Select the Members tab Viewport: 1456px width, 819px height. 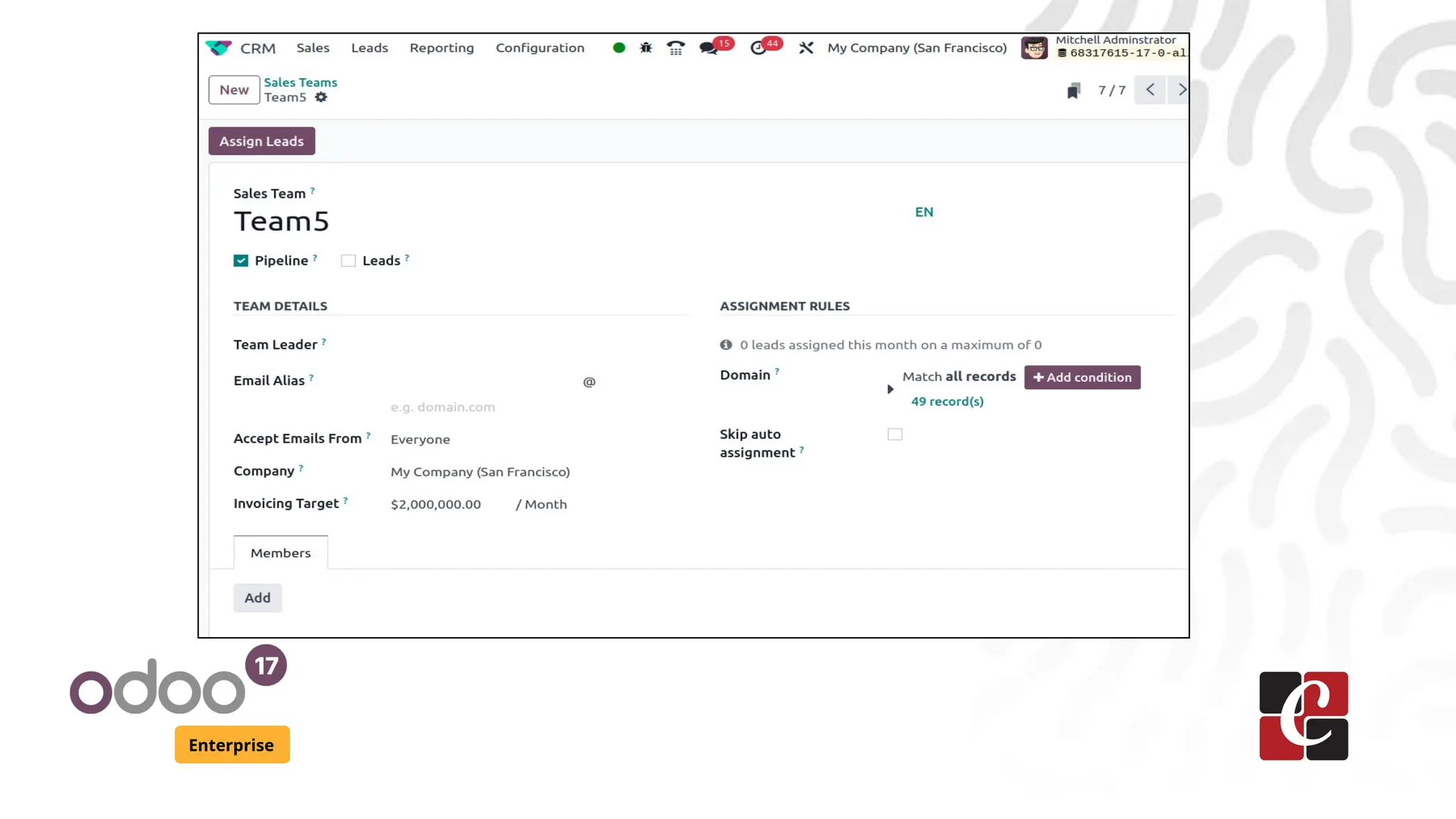[x=280, y=553]
